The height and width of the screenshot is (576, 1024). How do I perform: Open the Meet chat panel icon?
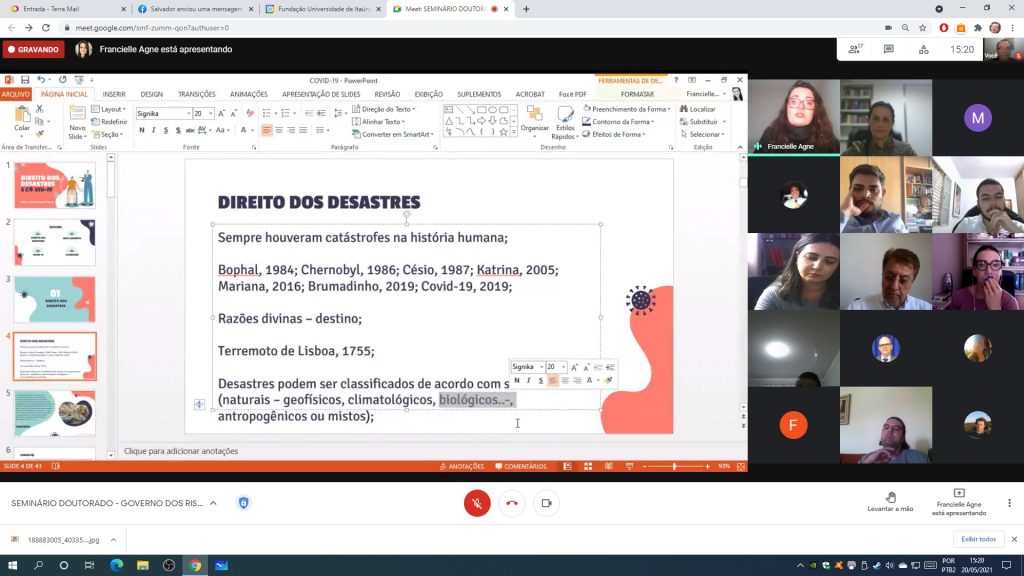pyautogui.click(x=888, y=49)
